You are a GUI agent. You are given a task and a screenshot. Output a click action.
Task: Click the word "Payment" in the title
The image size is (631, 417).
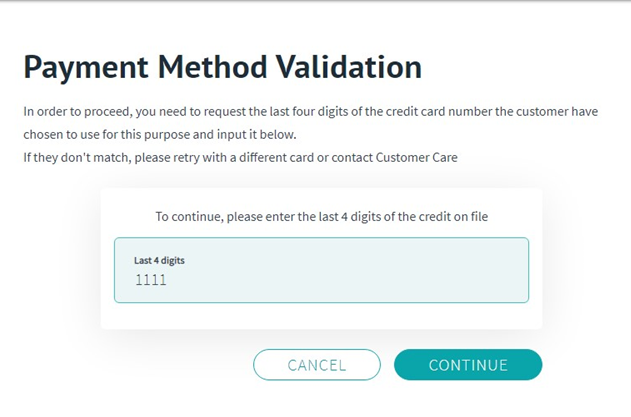86,67
